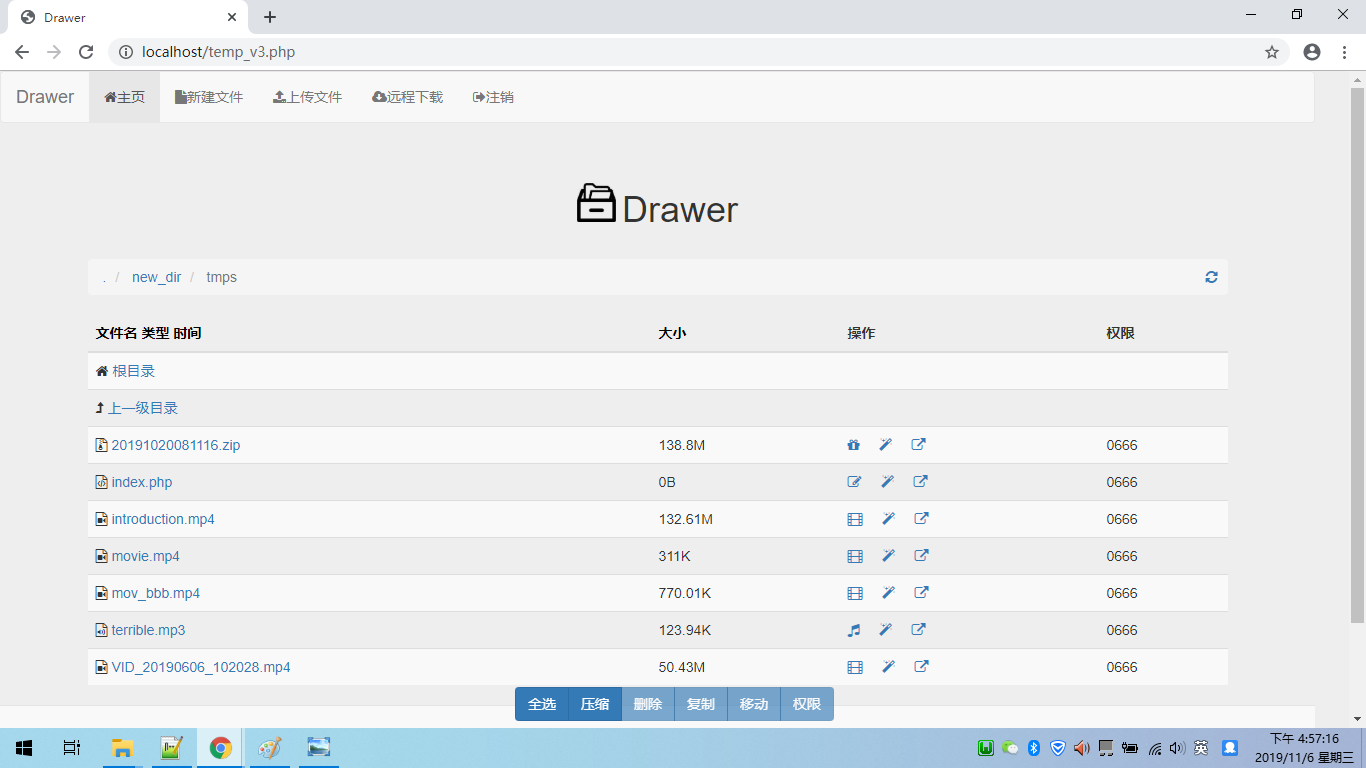Open introduction.mp4 external-link icon
Viewport: 1366px width, 768px height.
(x=921, y=519)
